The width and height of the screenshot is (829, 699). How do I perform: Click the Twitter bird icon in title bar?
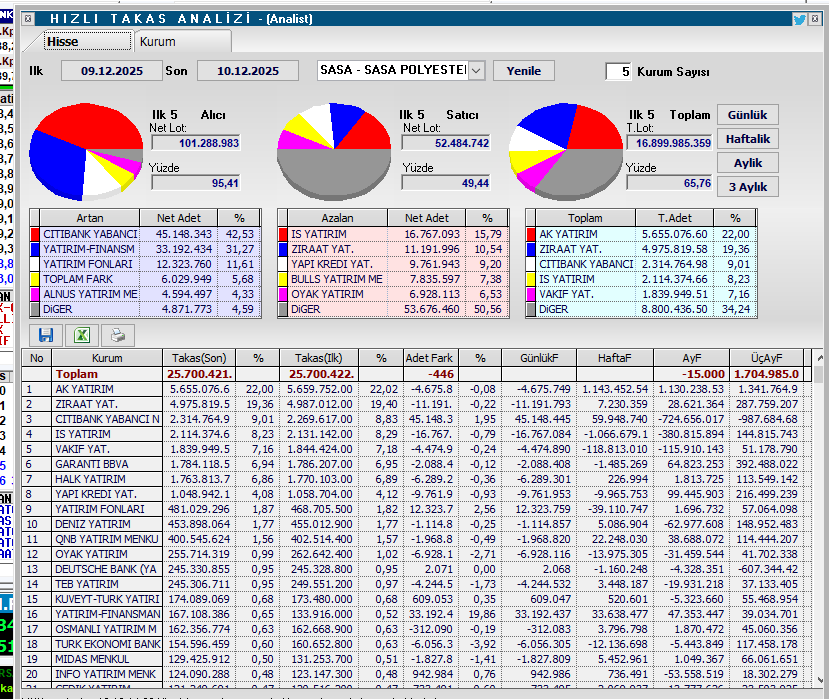pyautogui.click(x=799, y=18)
